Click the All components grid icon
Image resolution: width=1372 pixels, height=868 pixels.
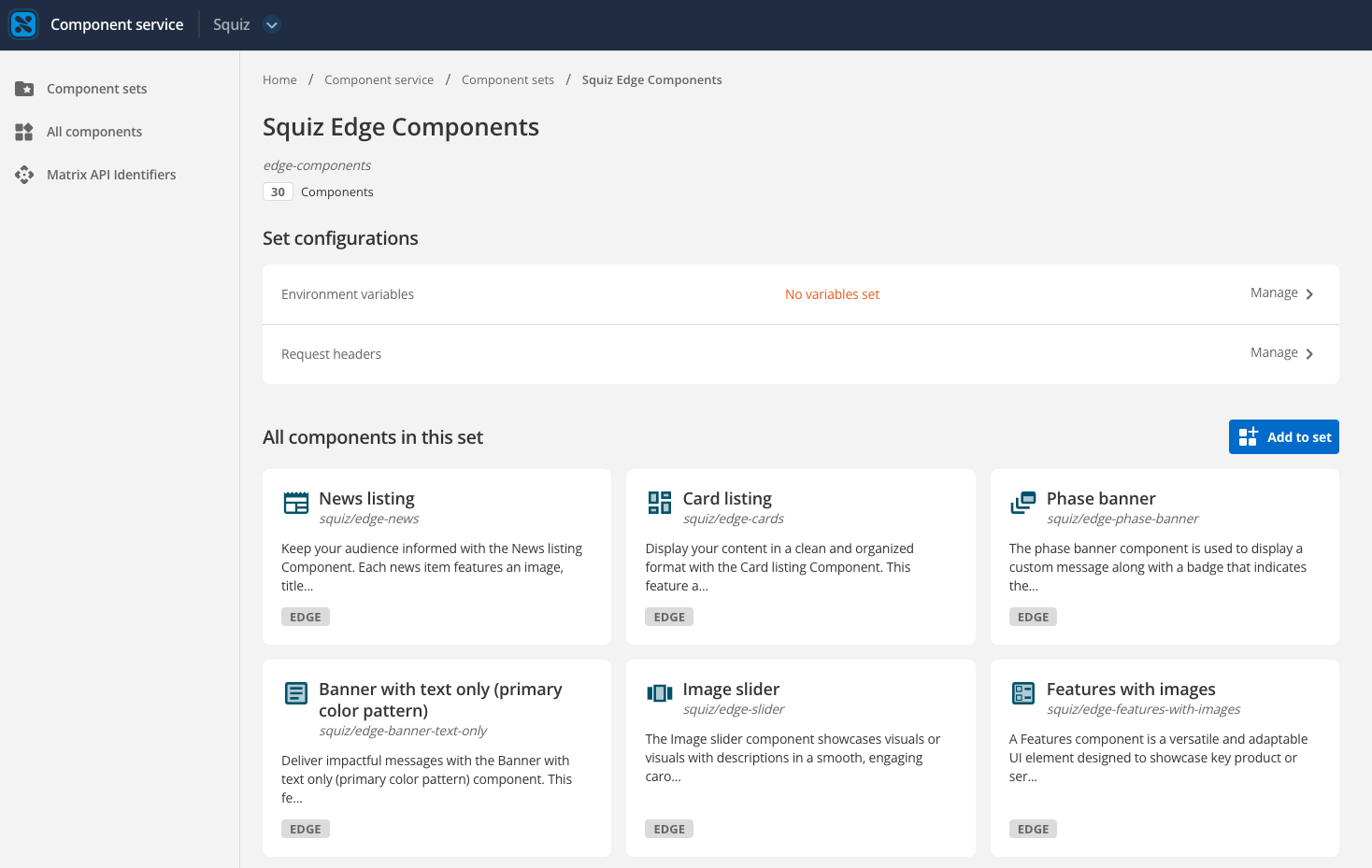click(x=24, y=132)
